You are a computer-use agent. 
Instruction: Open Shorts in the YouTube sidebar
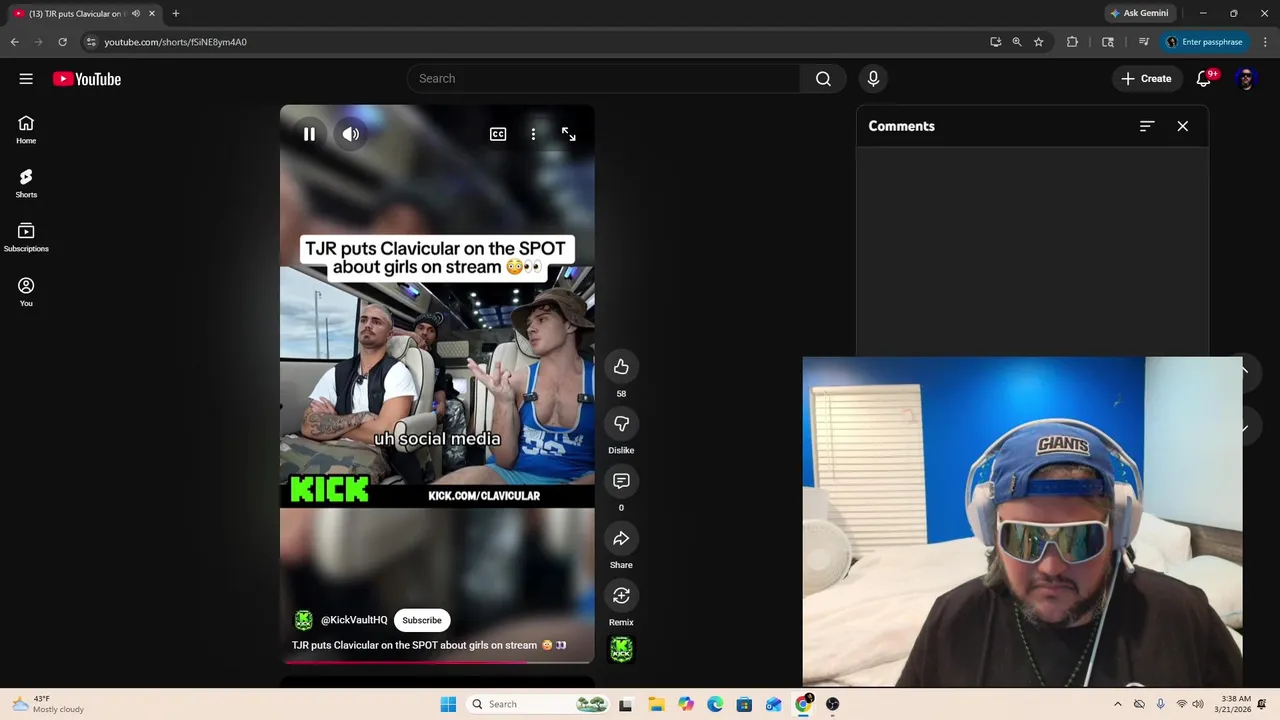(x=26, y=183)
